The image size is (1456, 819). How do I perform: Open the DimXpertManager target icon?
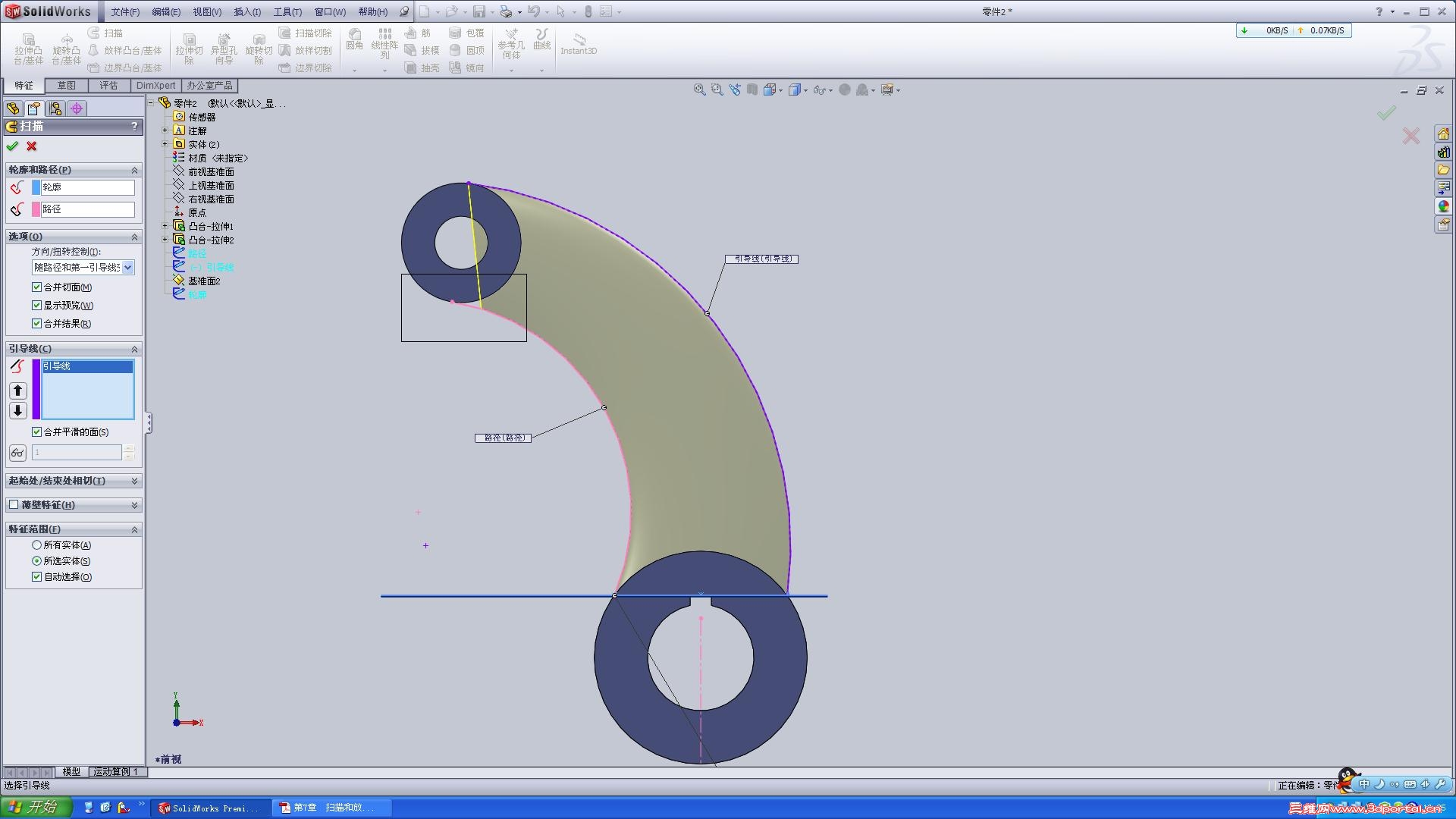[77, 108]
